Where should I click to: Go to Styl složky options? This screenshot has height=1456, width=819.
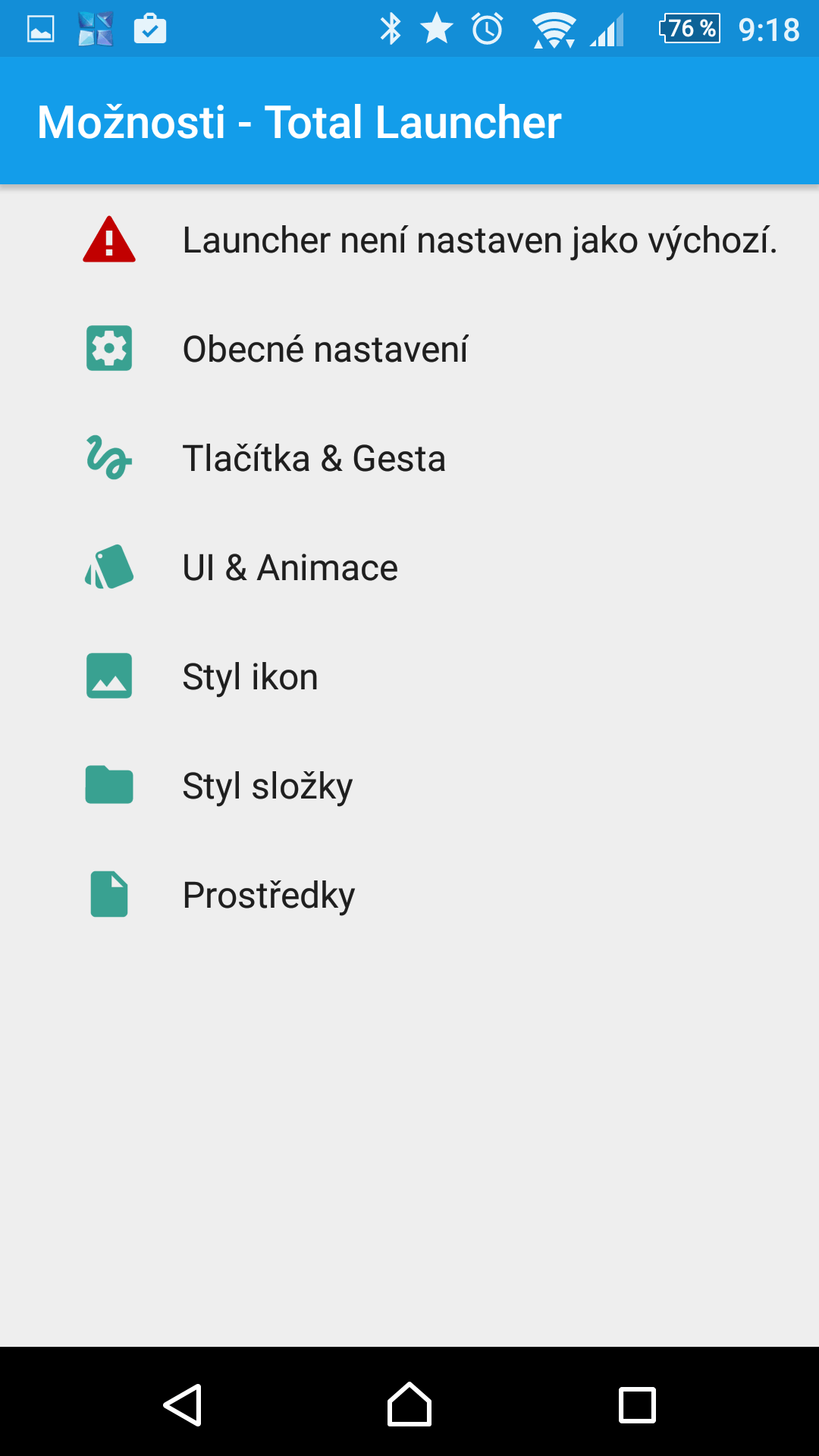click(267, 786)
